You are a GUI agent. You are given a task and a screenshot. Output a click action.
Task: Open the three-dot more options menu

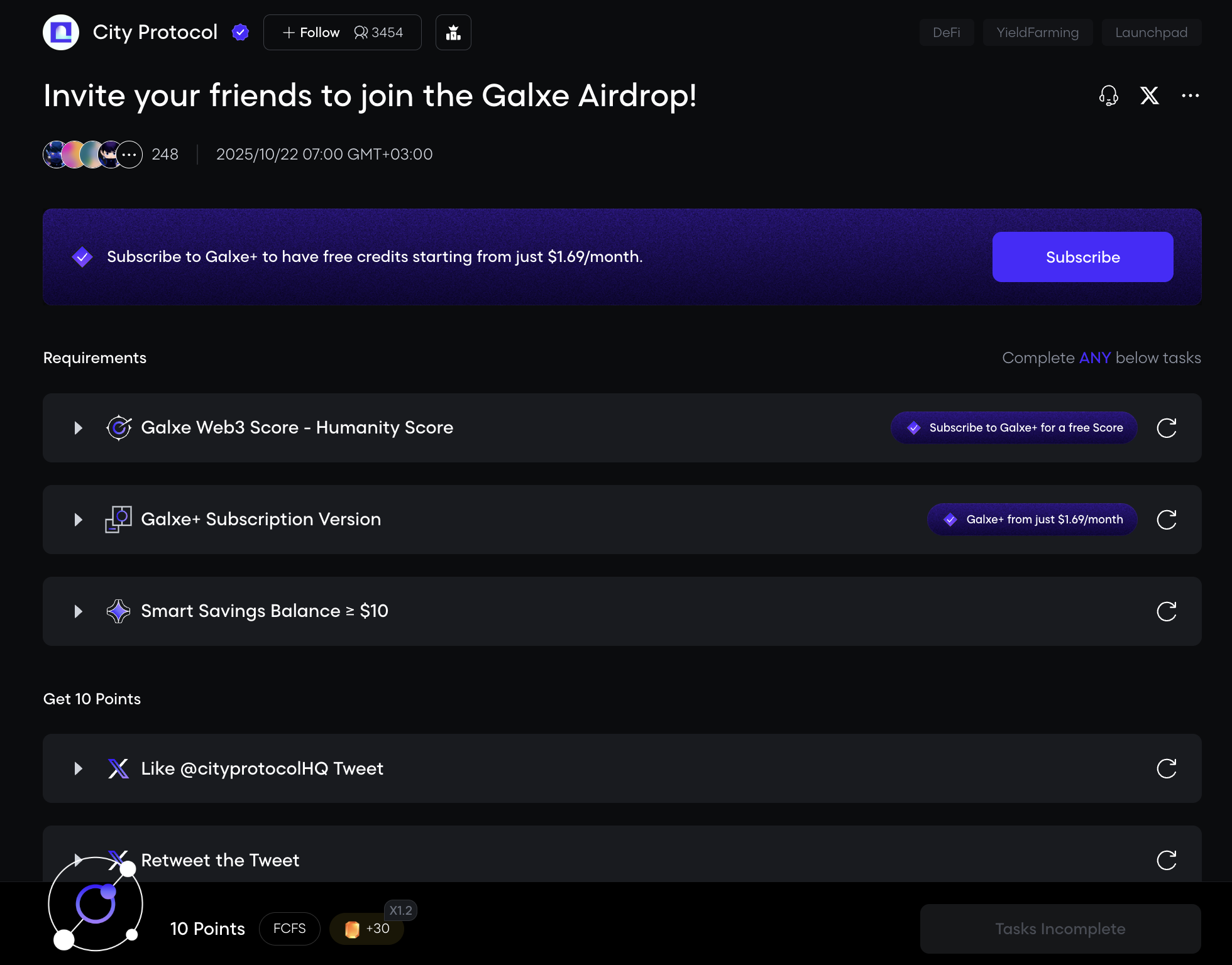point(1190,95)
